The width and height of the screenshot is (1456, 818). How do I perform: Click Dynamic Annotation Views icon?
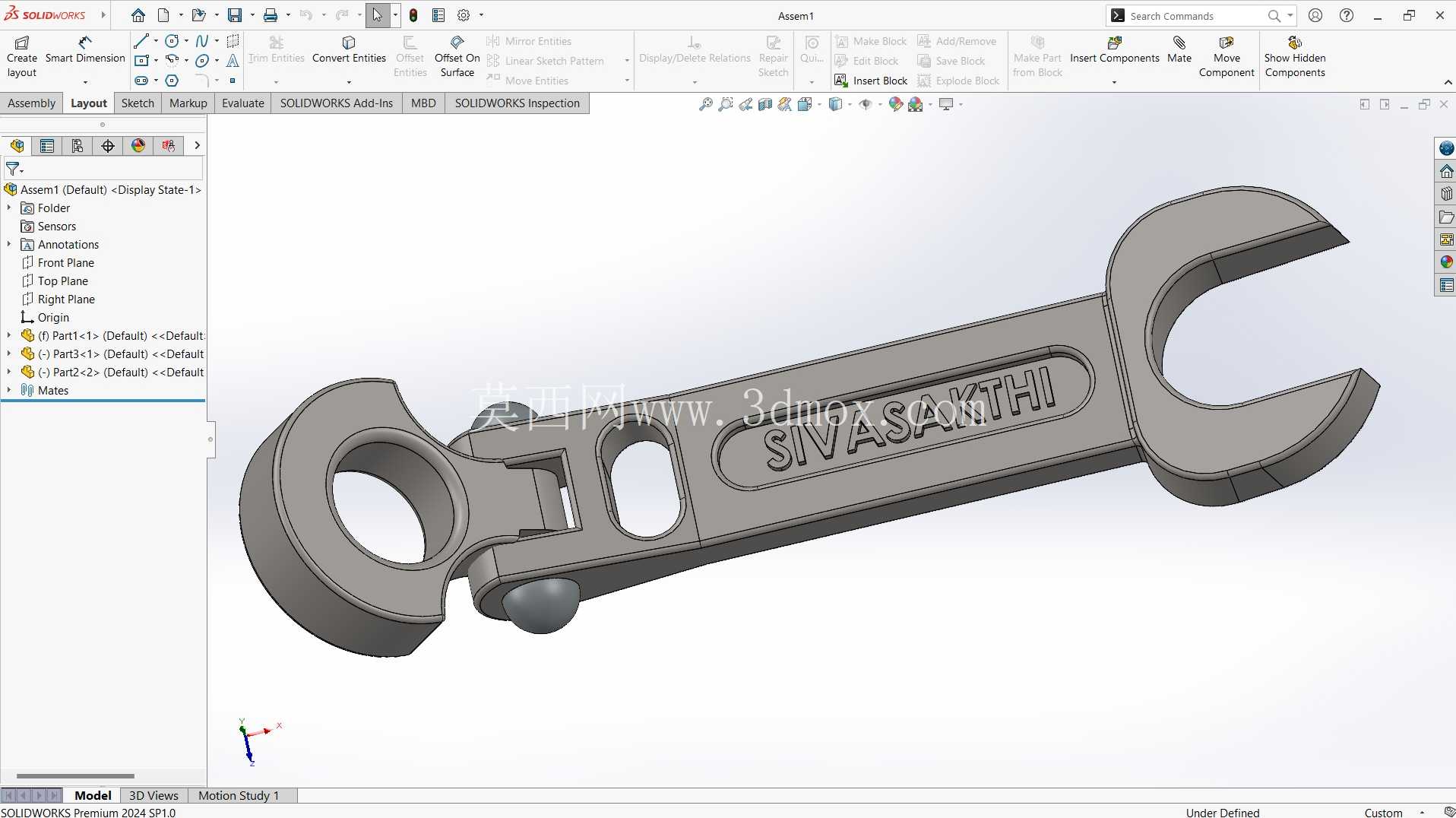pyautogui.click(x=785, y=104)
